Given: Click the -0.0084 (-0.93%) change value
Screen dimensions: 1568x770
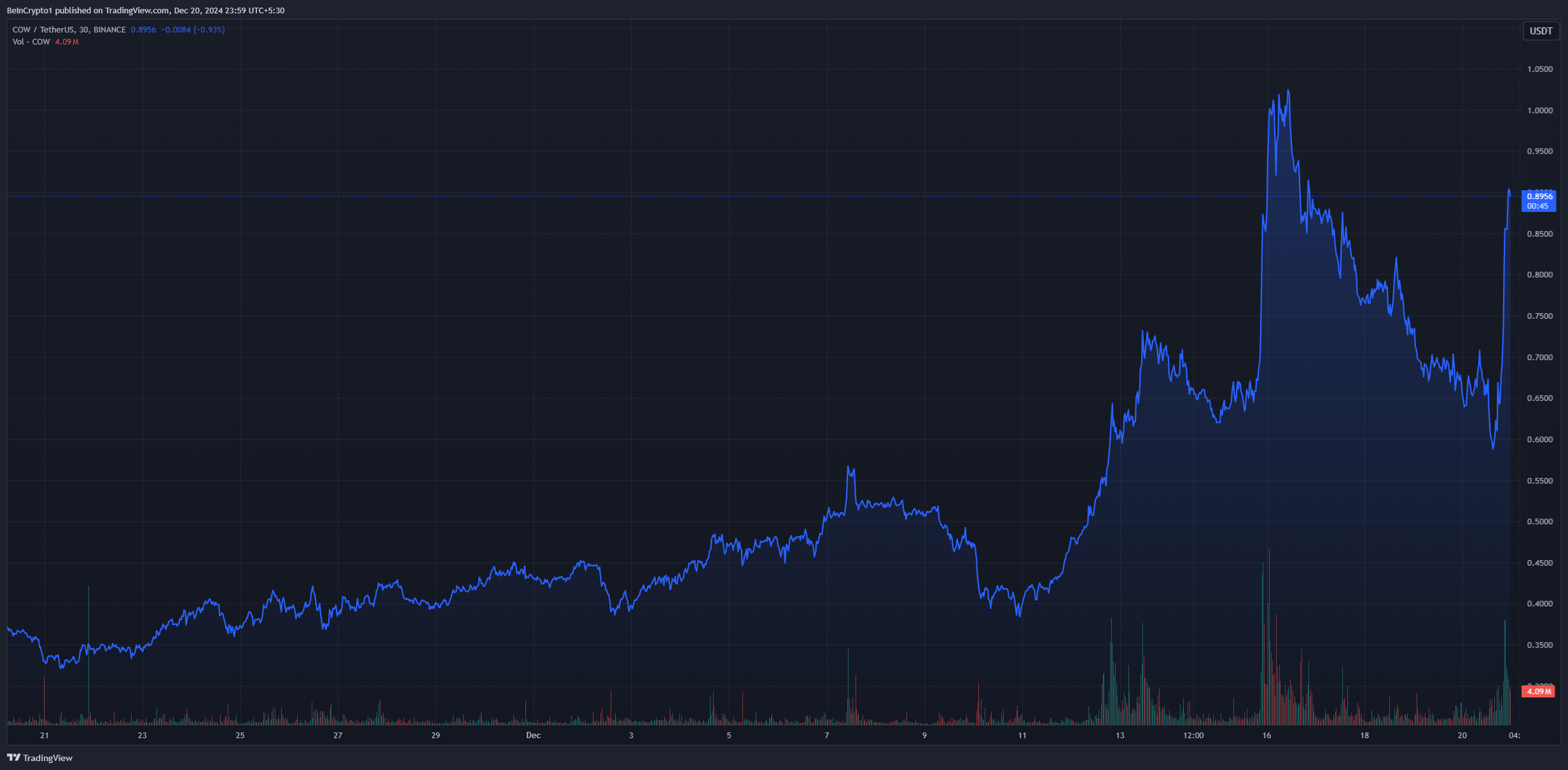Looking at the screenshot, I should [x=193, y=29].
